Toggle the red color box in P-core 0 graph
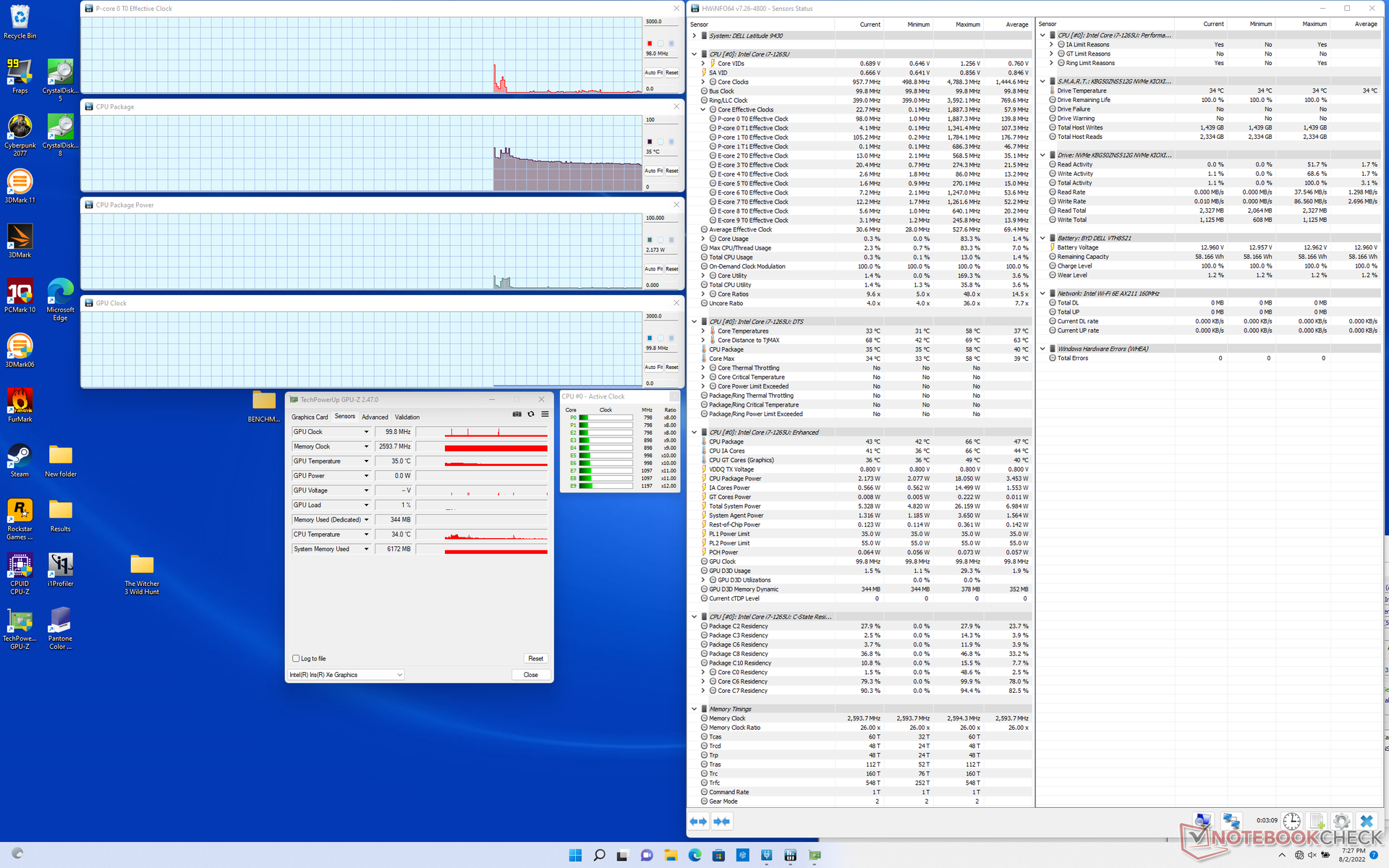The height and width of the screenshot is (868, 1389). (x=650, y=43)
